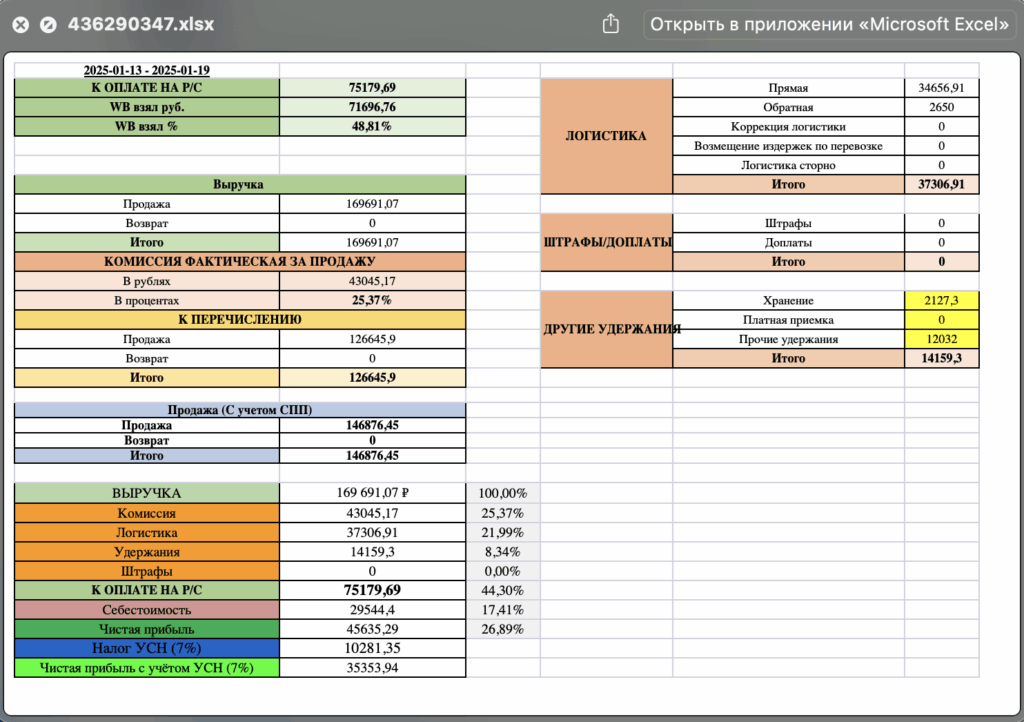
Task: Select the 'Платная приемка' label cell
Action: 788,320
